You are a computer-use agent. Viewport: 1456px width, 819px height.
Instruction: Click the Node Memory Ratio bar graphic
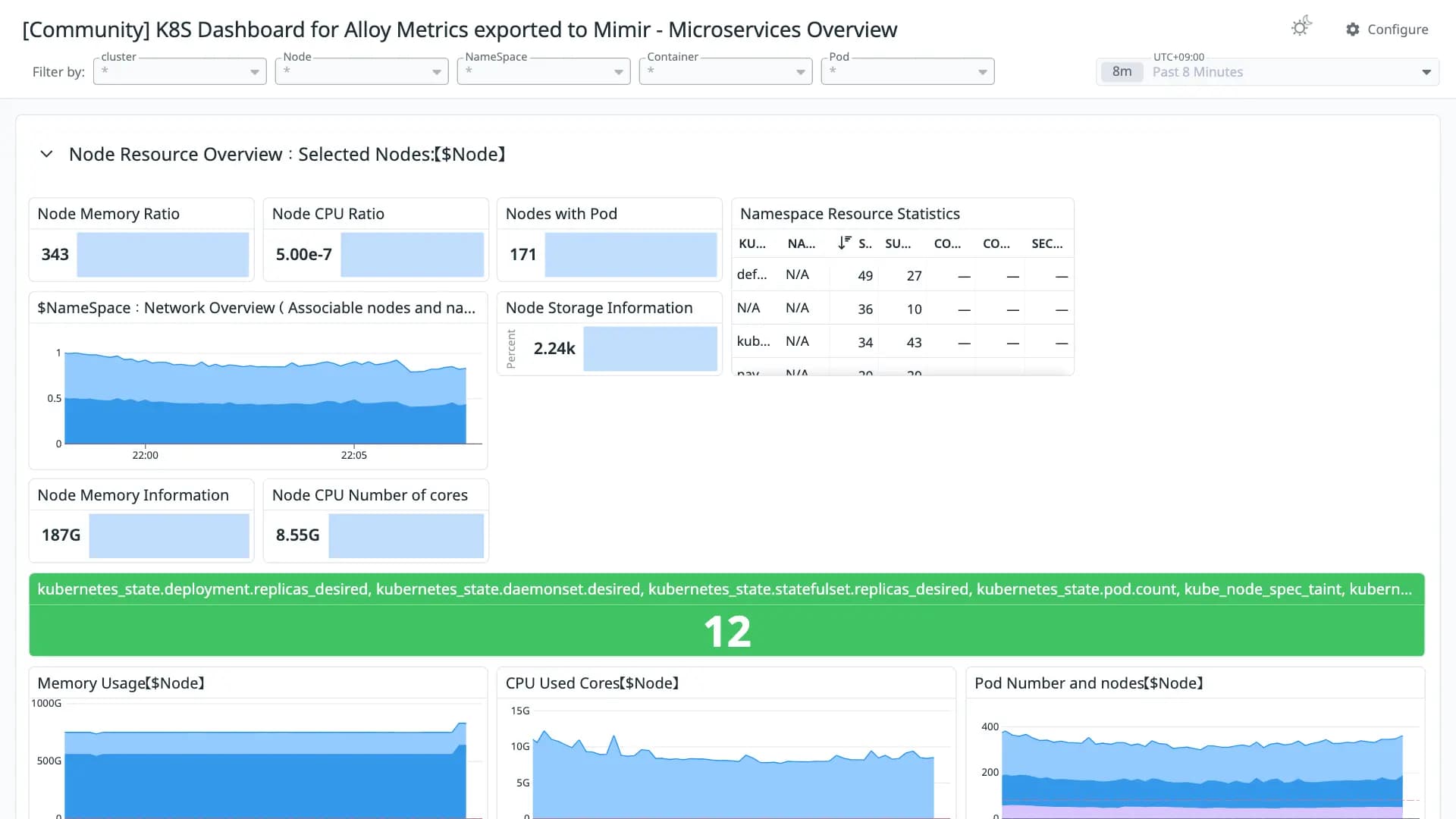163,255
